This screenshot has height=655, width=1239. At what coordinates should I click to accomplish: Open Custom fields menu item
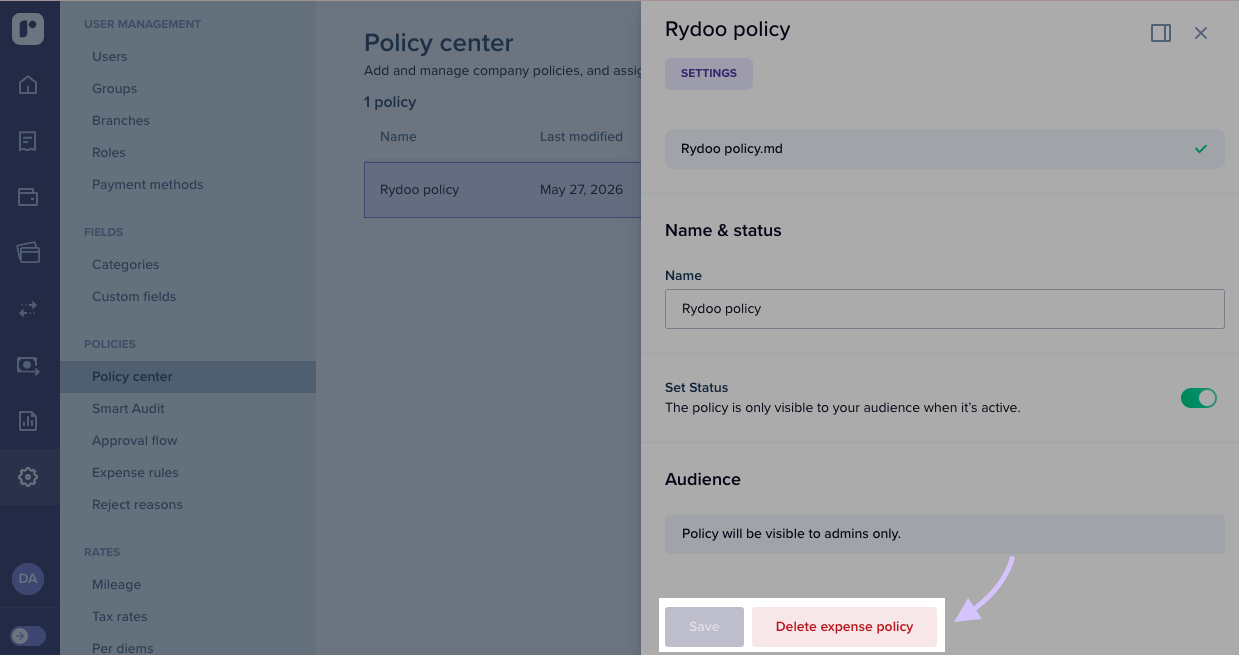[134, 297]
